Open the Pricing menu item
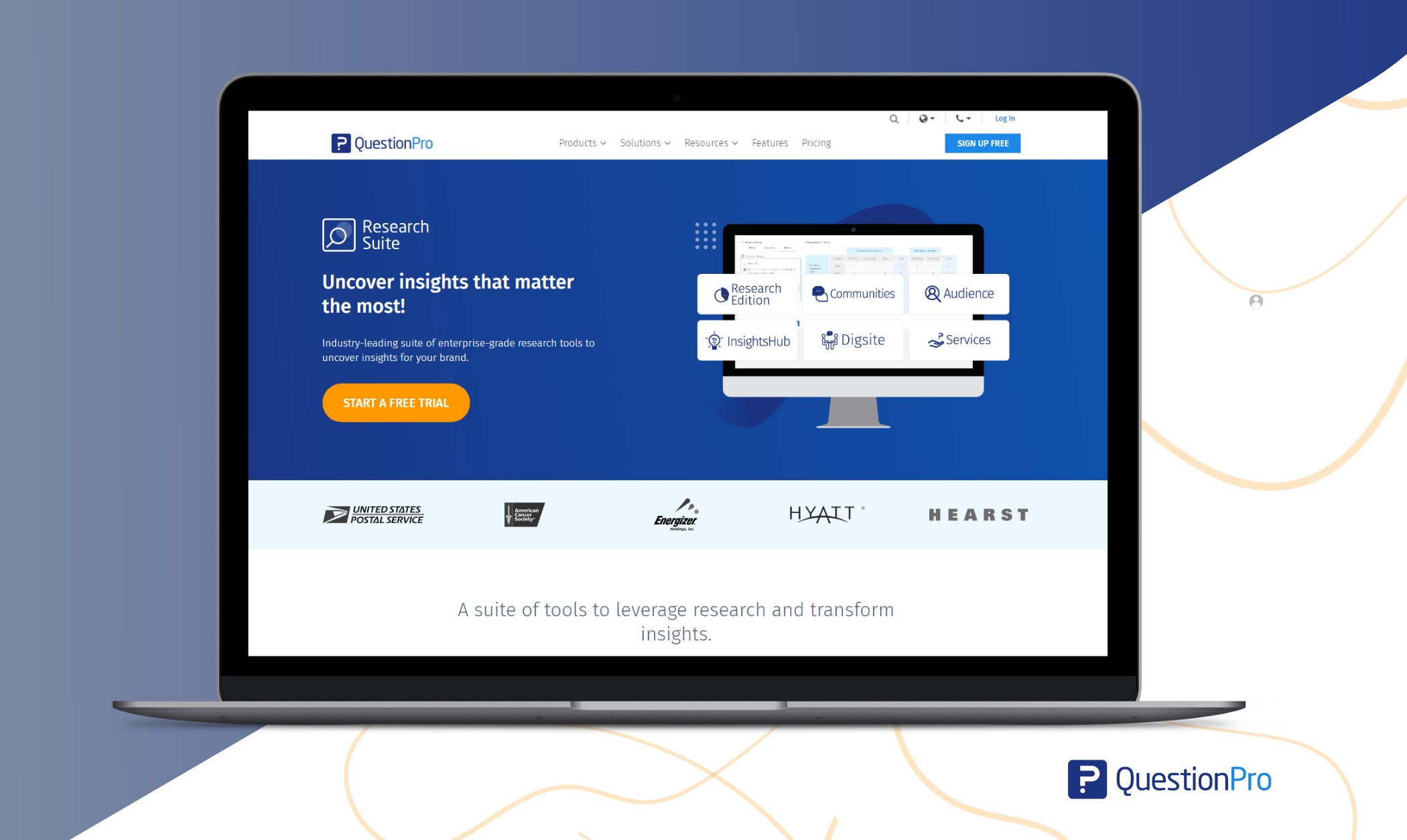Viewport: 1407px width, 840px height. (x=817, y=143)
